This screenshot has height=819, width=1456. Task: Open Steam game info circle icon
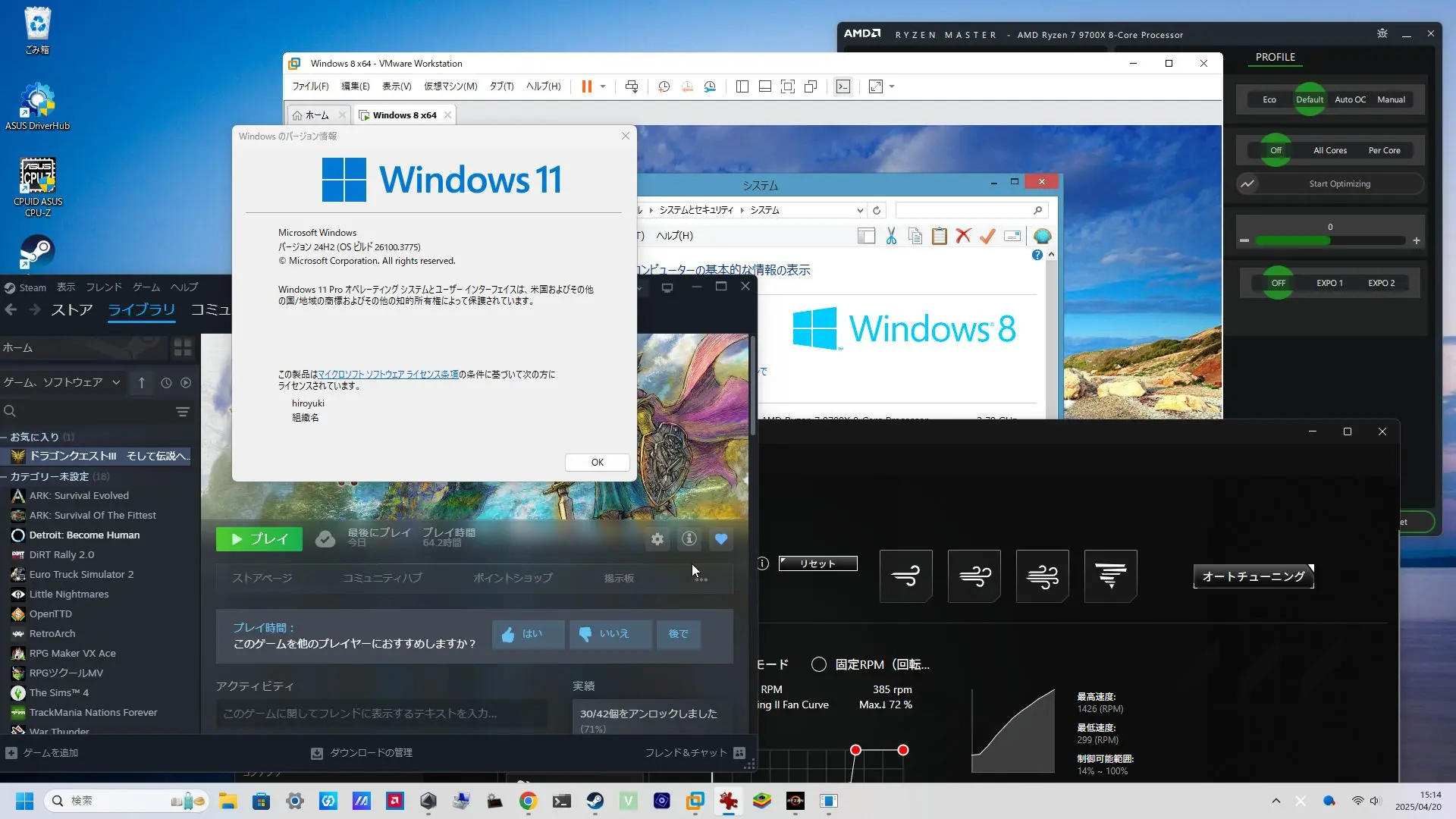pyautogui.click(x=689, y=539)
